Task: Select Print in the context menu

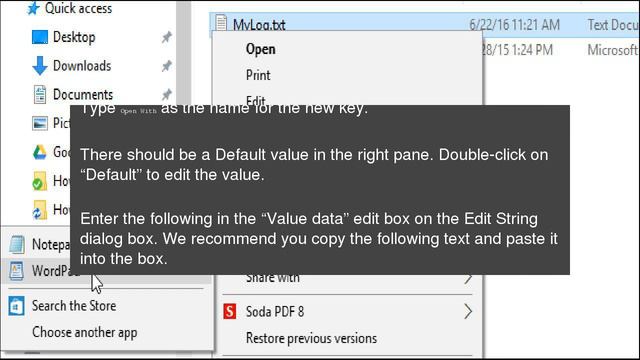Action: [x=258, y=75]
